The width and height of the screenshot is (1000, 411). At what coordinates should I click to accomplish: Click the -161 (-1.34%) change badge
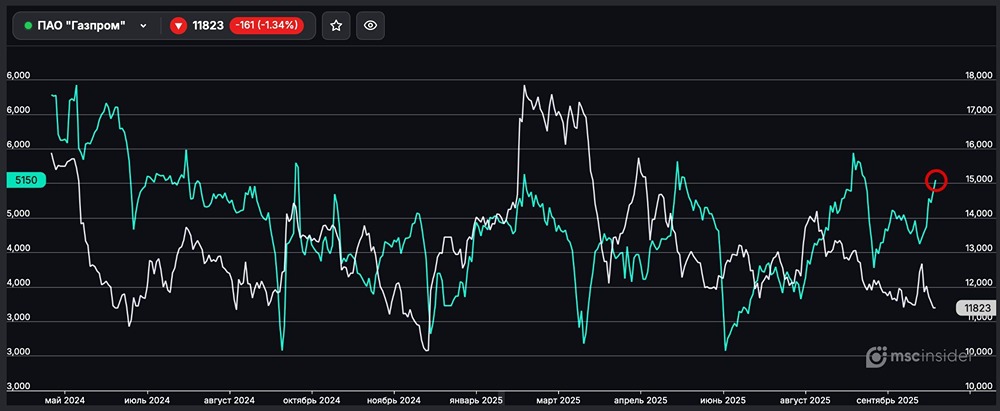tap(266, 26)
